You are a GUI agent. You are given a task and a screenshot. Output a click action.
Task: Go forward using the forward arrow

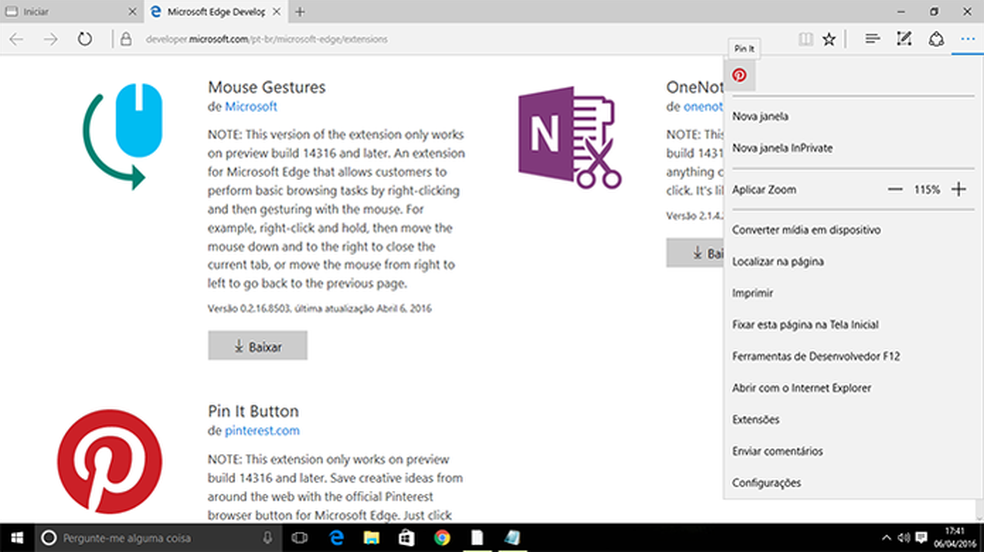coord(50,40)
